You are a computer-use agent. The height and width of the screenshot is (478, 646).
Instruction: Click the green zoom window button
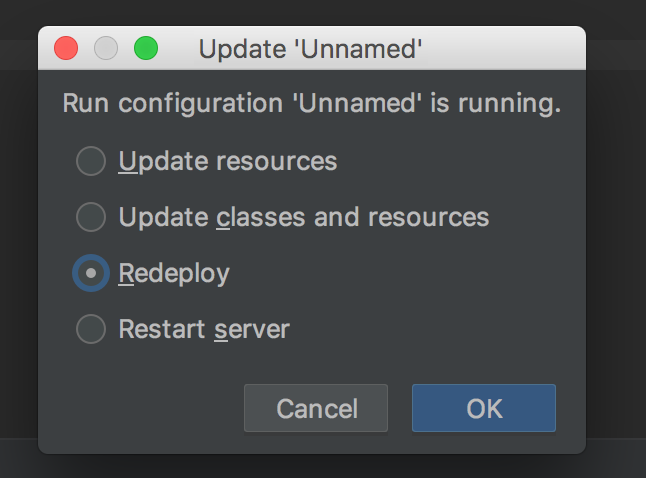(x=146, y=48)
